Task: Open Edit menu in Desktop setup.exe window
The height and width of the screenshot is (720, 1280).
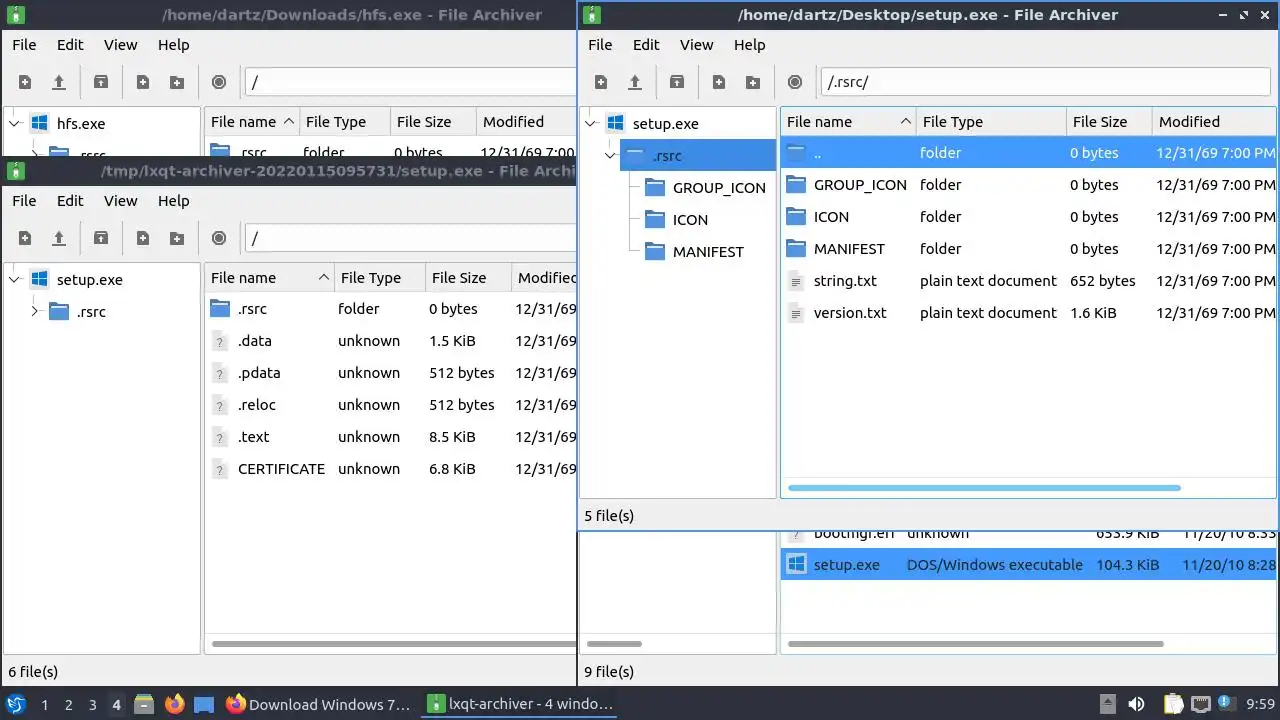Action: coord(646,45)
